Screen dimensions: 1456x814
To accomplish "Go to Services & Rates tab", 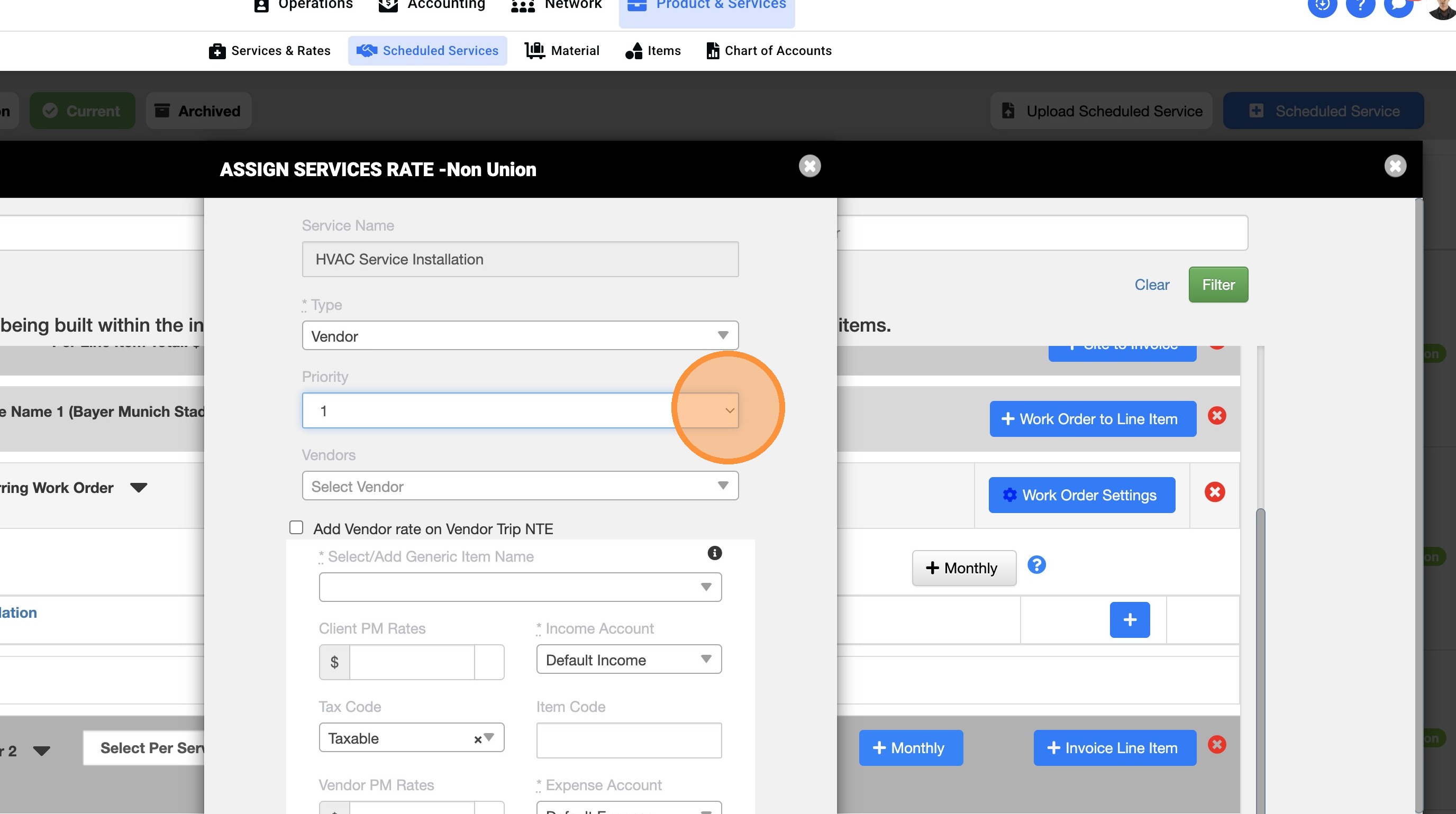I will click(x=270, y=51).
